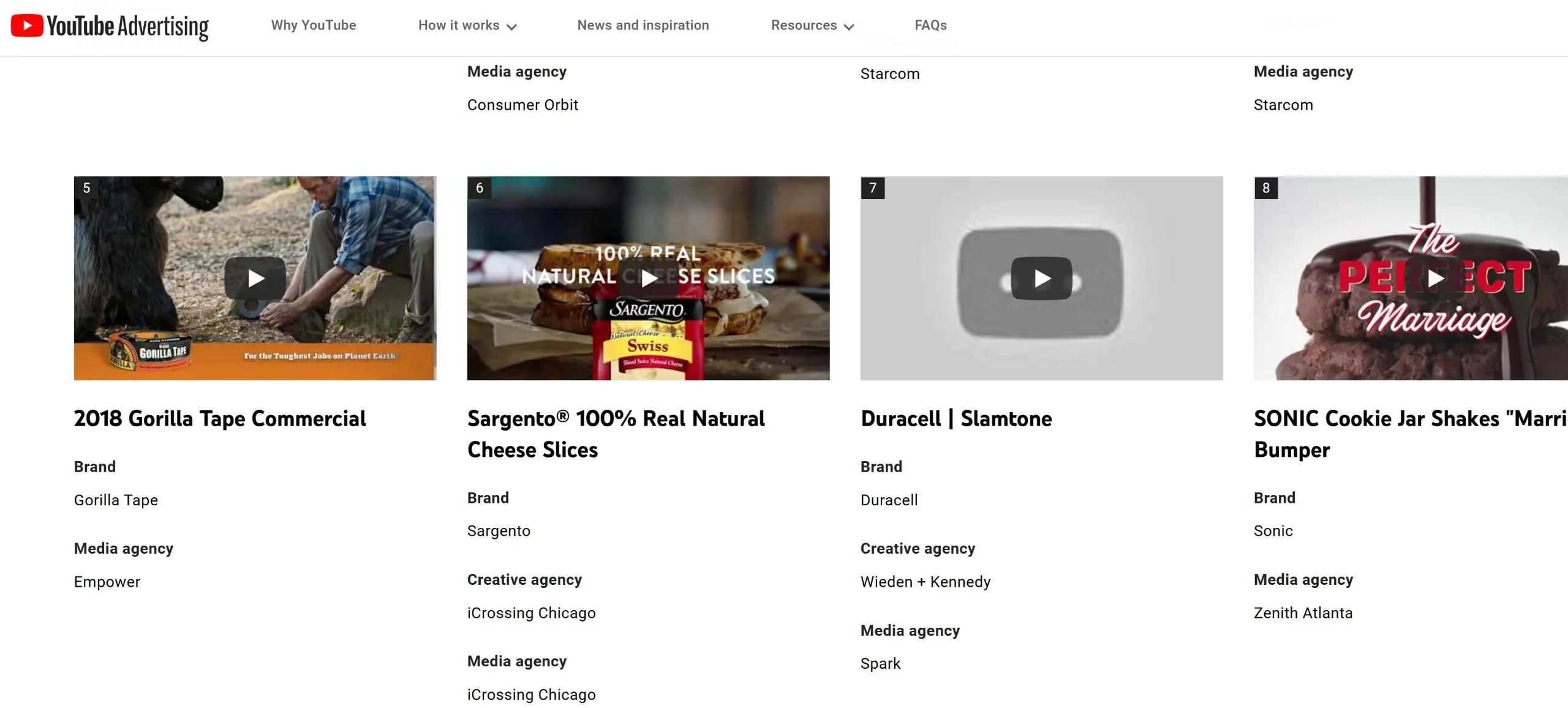Select the Spark media agency text
1568x708 pixels.
tap(880, 664)
